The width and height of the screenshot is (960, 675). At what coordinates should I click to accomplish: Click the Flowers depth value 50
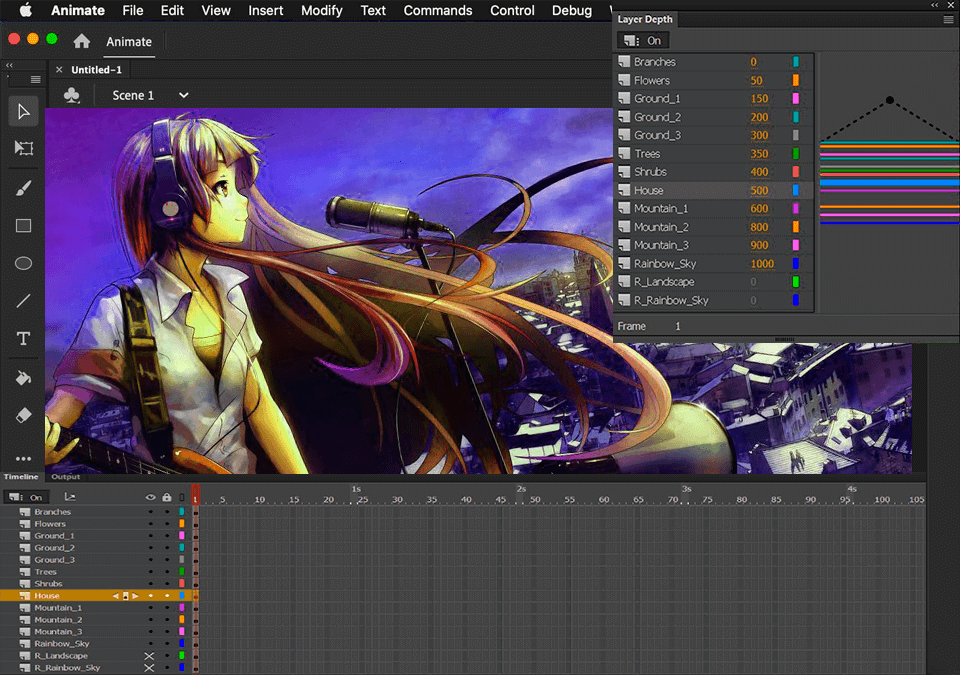click(756, 81)
